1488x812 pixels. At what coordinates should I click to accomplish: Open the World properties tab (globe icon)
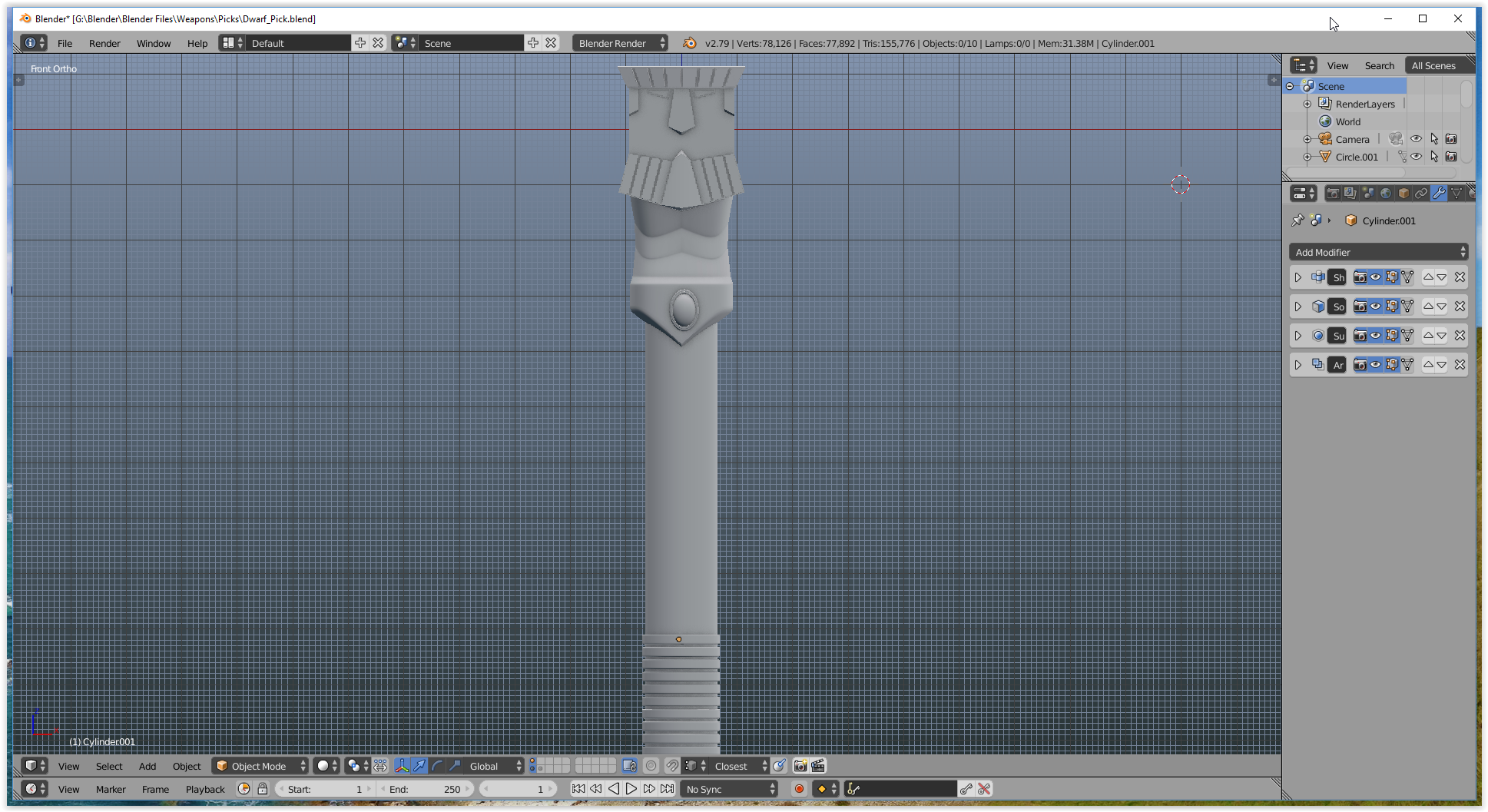coord(1386,194)
